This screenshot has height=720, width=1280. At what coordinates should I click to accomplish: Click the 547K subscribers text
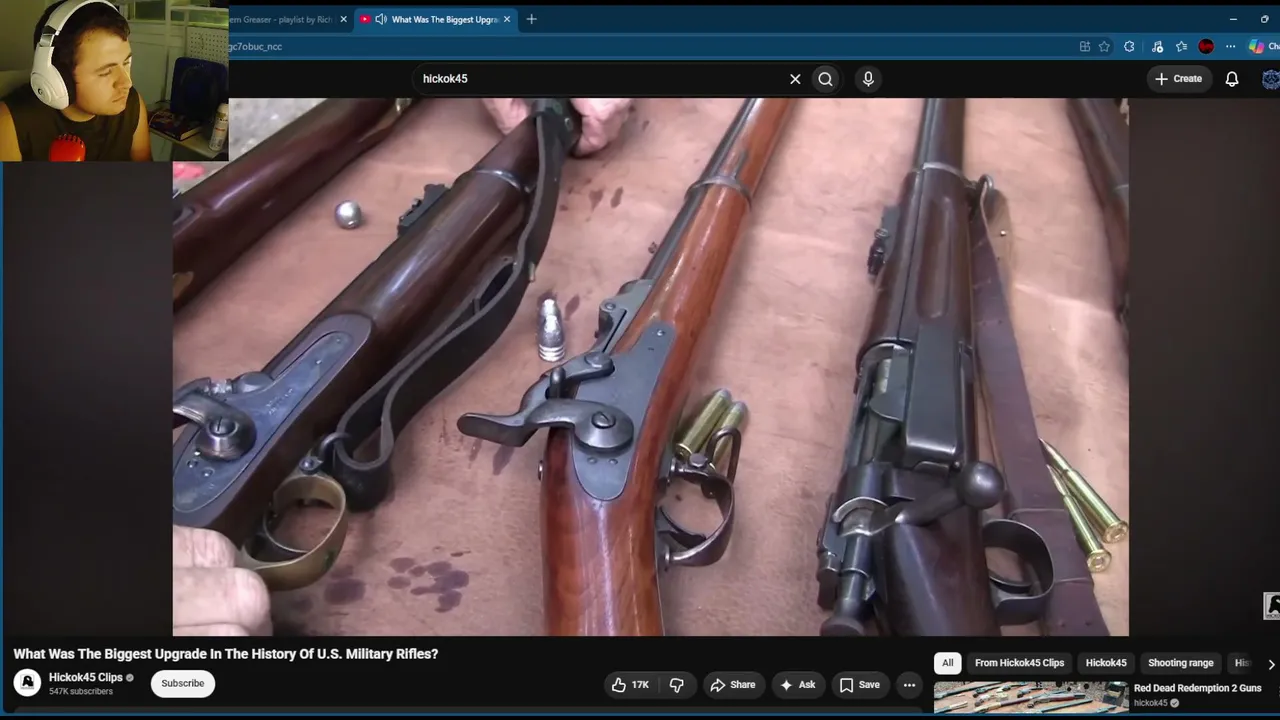coord(81,691)
